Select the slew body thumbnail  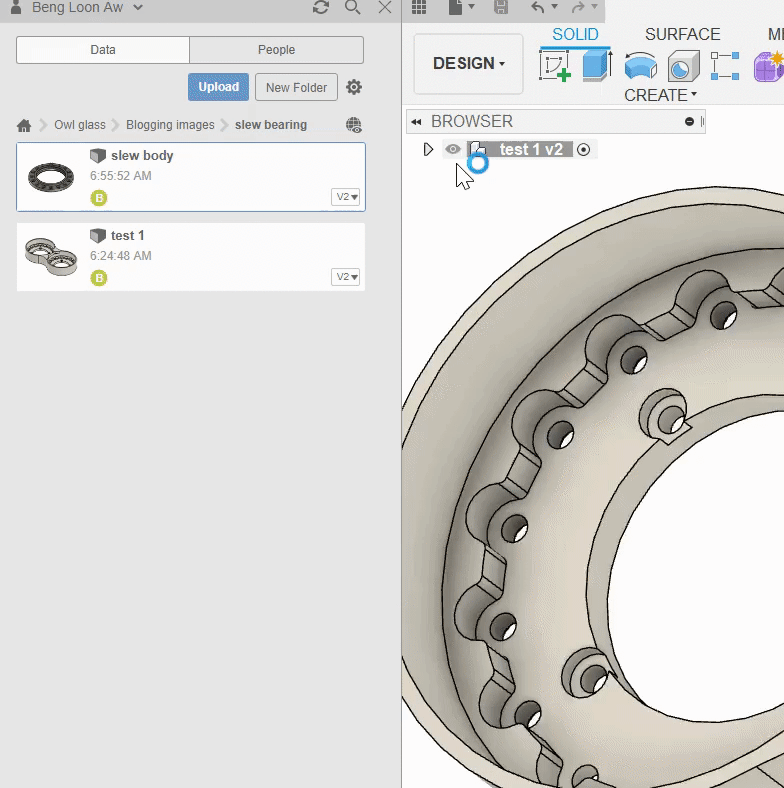coord(51,177)
